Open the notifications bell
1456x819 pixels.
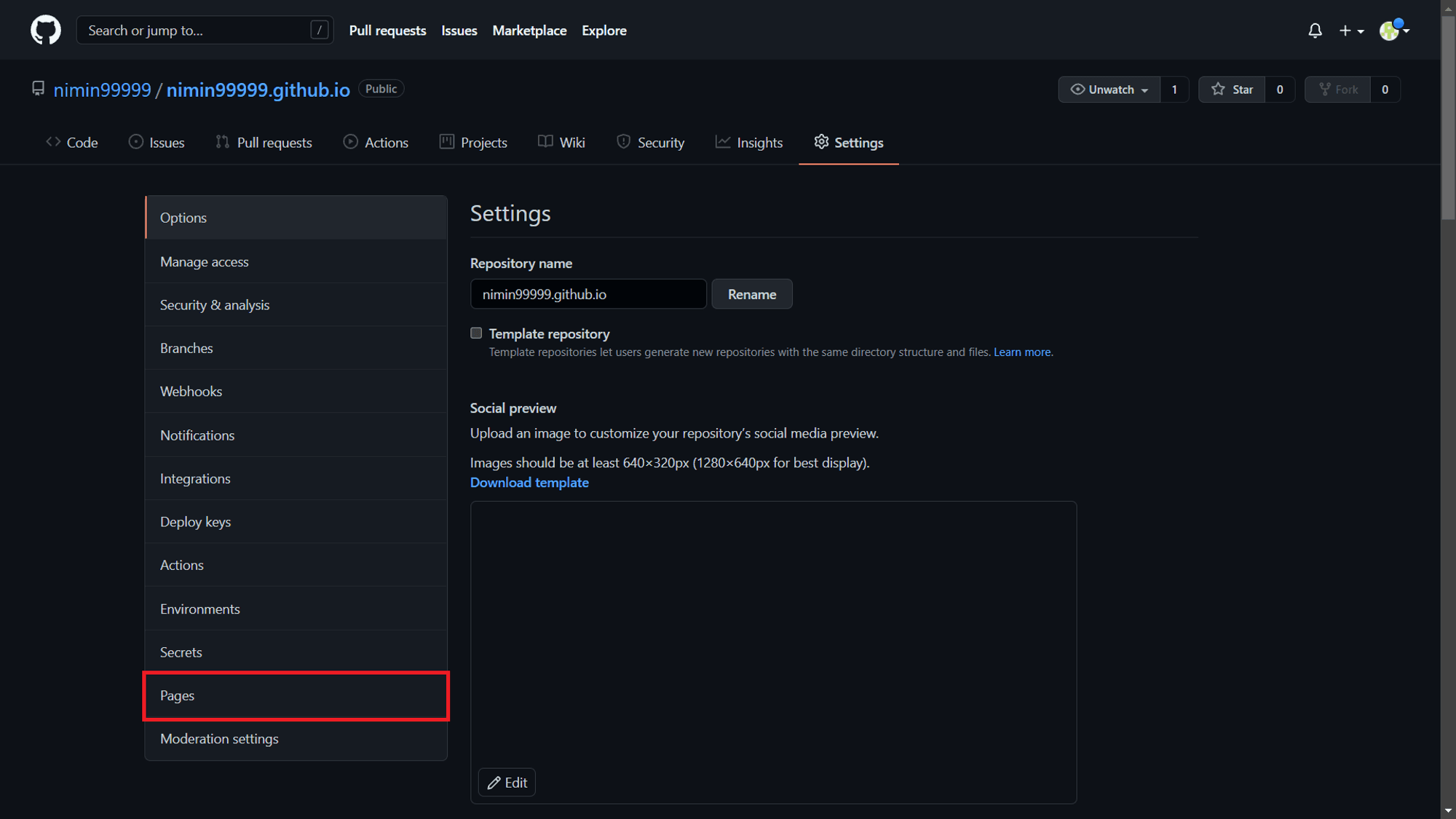[x=1315, y=31]
